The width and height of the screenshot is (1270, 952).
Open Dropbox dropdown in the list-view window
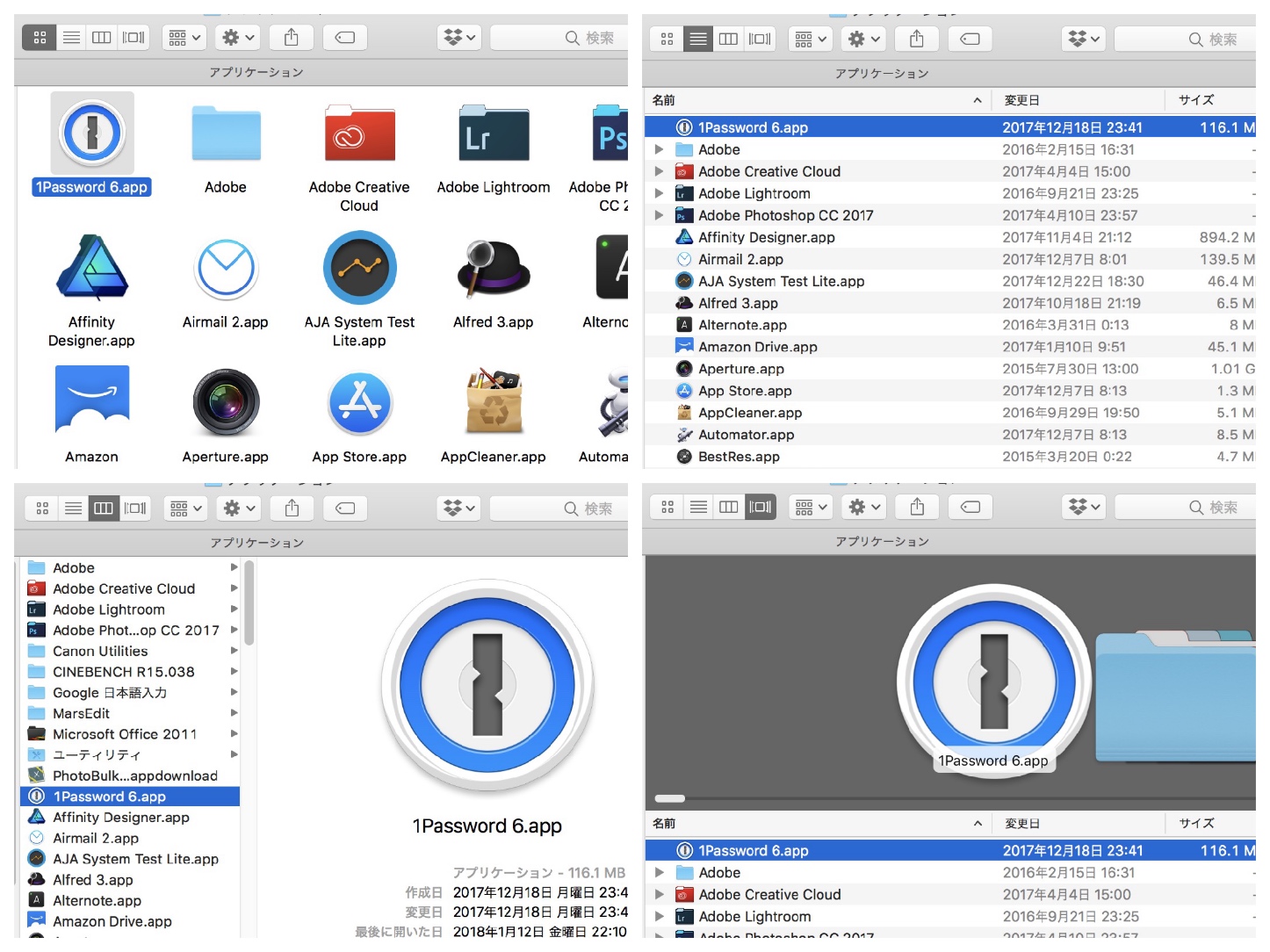pyautogui.click(x=1086, y=39)
